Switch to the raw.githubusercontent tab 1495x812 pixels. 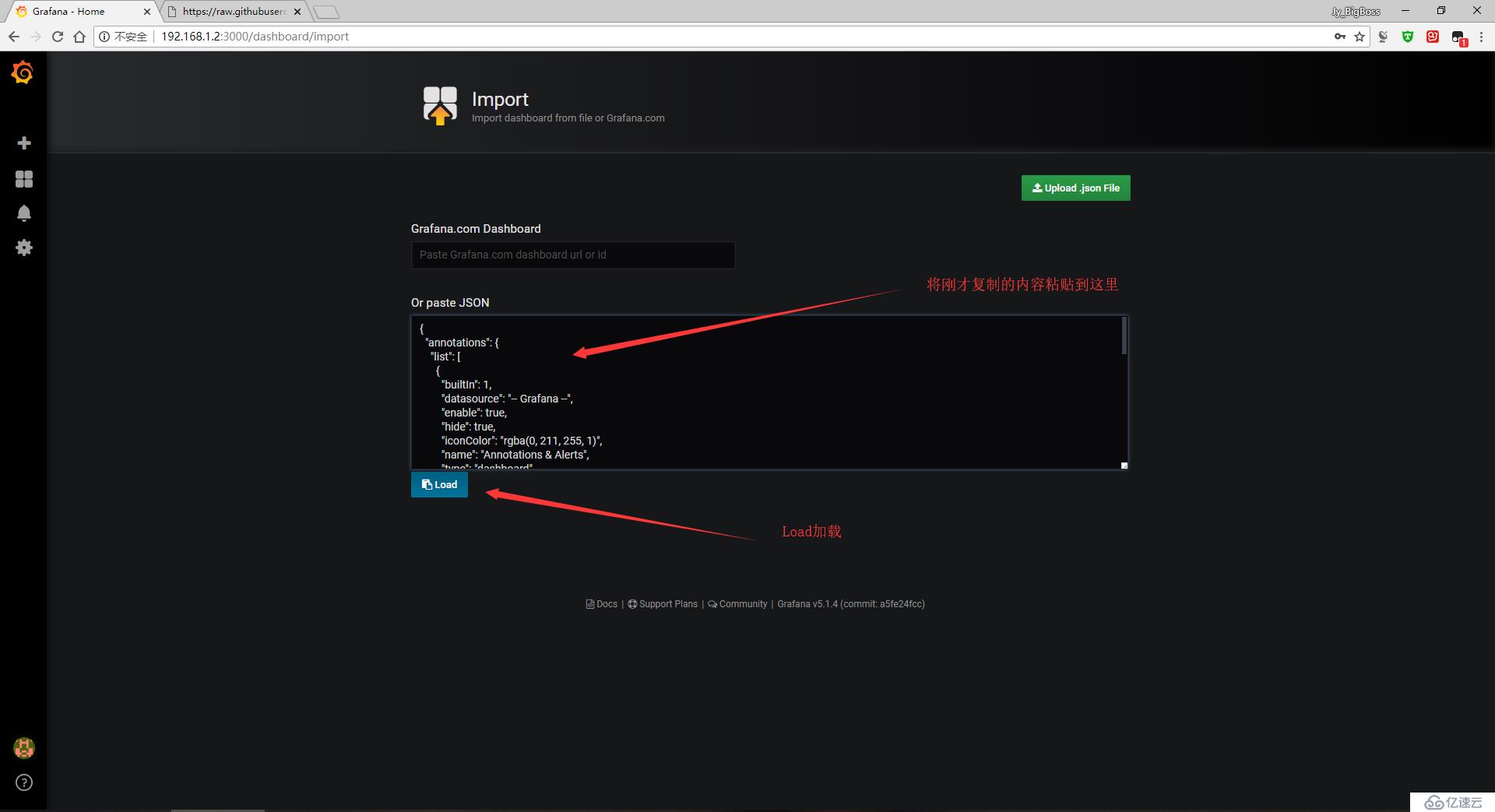pos(234,12)
